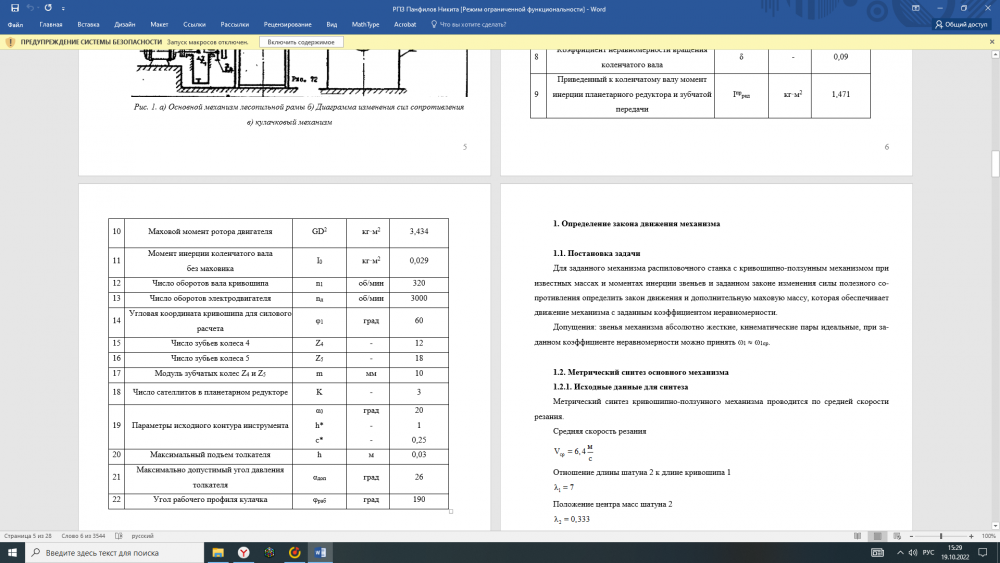Open the Рецензирование ribbon tab

tap(288, 24)
